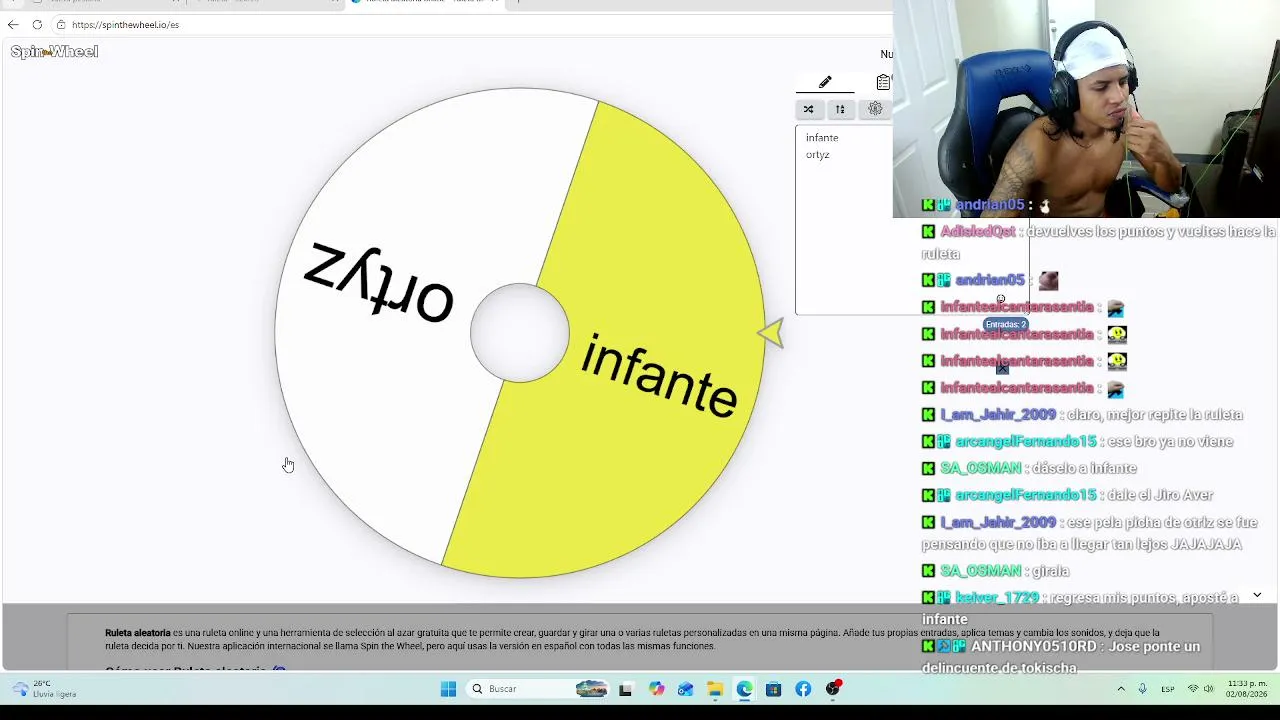Open Microsoft Store from the taskbar
This screenshot has width=1280, height=720.
(774, 689)
